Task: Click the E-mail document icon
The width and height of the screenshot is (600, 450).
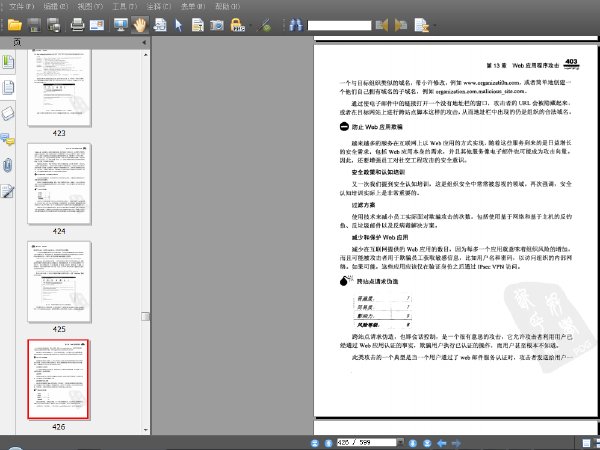Action: click(97, 25)
